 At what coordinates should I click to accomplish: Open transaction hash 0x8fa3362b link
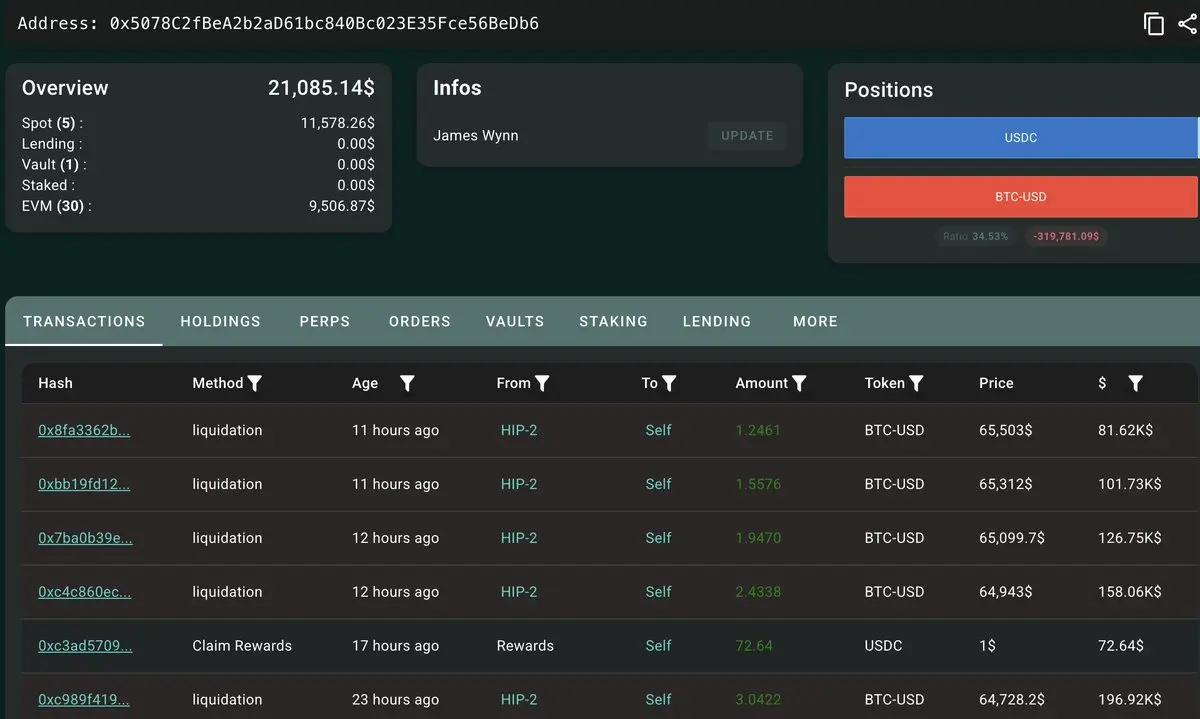(x=84, y=430)
